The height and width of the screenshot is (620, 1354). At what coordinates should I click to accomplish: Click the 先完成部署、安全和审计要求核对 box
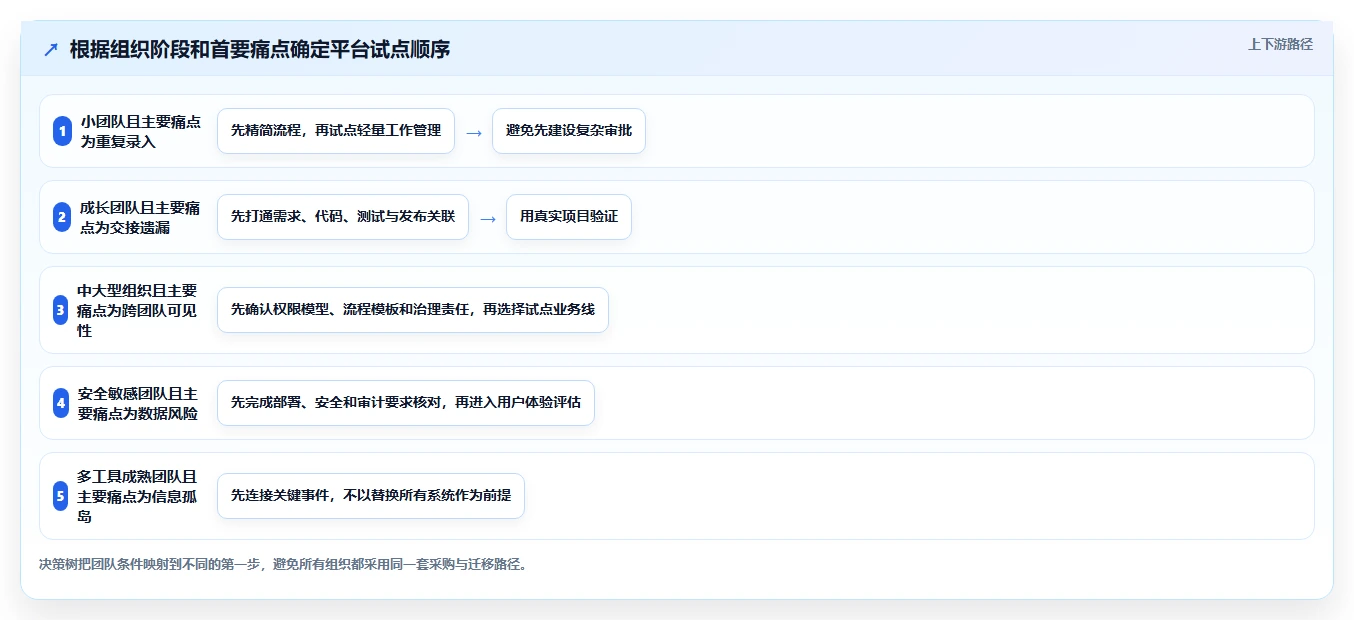(x=406, y=403)
